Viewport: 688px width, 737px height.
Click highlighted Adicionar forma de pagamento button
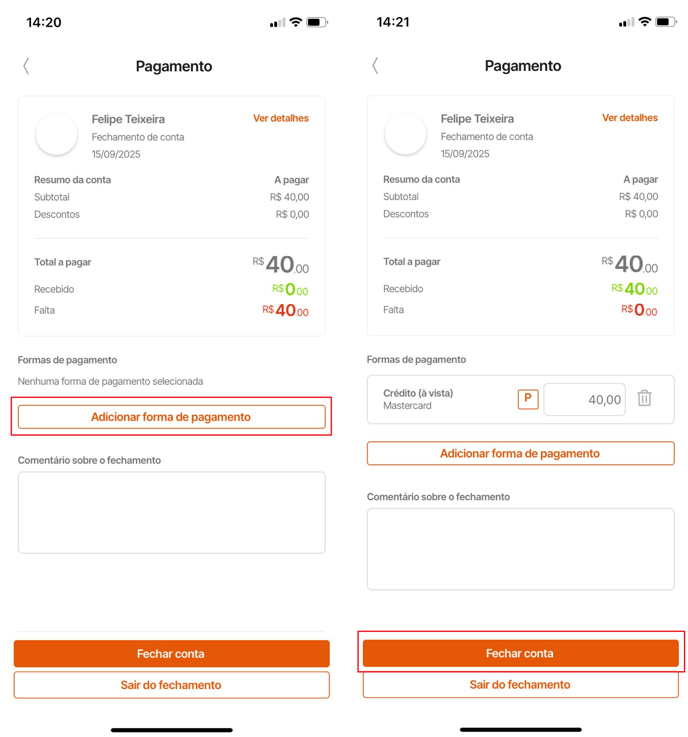(x=172, y=417)
